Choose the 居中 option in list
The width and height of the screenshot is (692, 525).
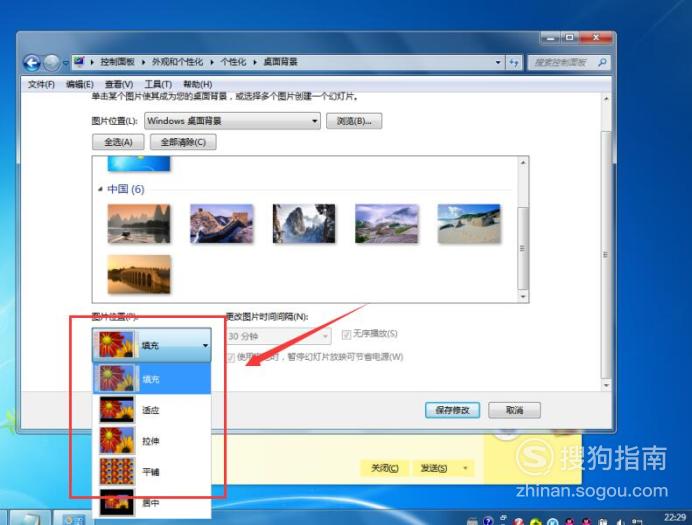pyautogui.click(x=152, y=502)
